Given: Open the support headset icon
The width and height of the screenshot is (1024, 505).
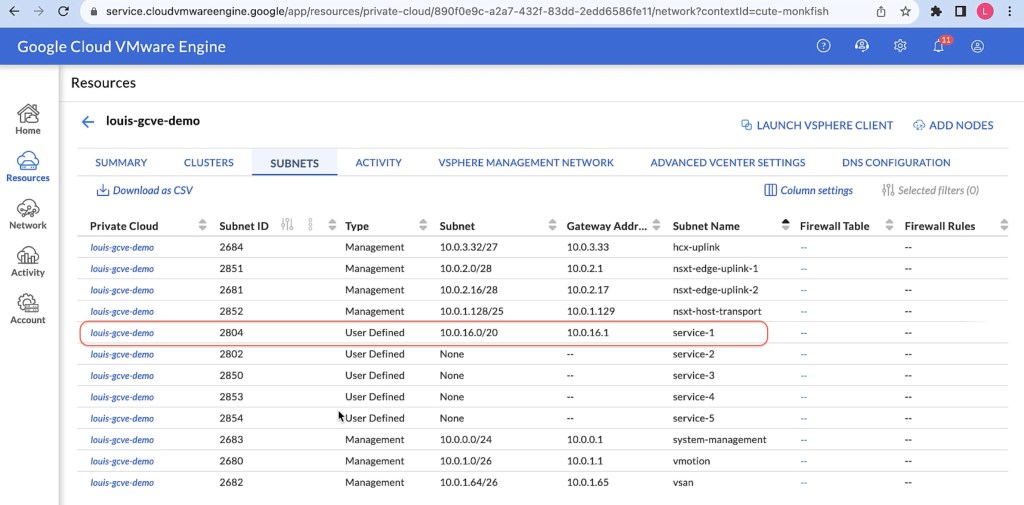Looking at the screenshot, I should [862, 46].
